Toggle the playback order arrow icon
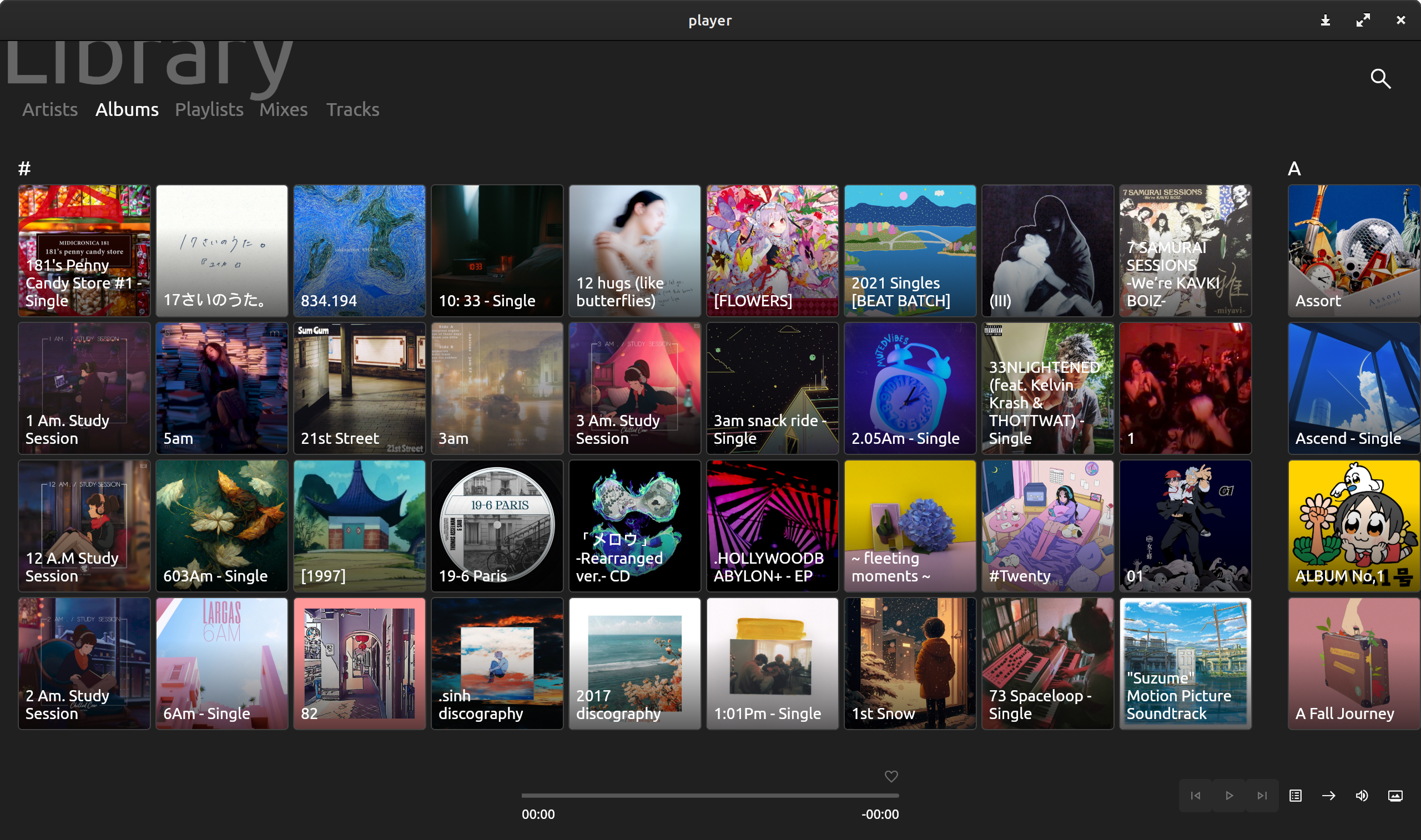Screen dimensions: 1421x840 point(1329,795)
